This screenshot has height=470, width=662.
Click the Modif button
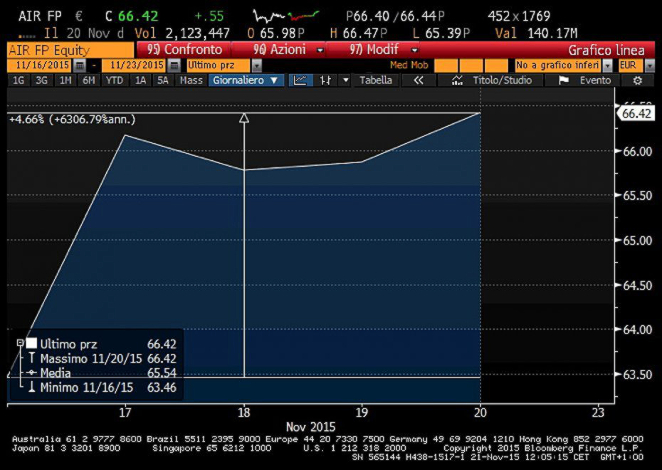(x=377, y=49)
